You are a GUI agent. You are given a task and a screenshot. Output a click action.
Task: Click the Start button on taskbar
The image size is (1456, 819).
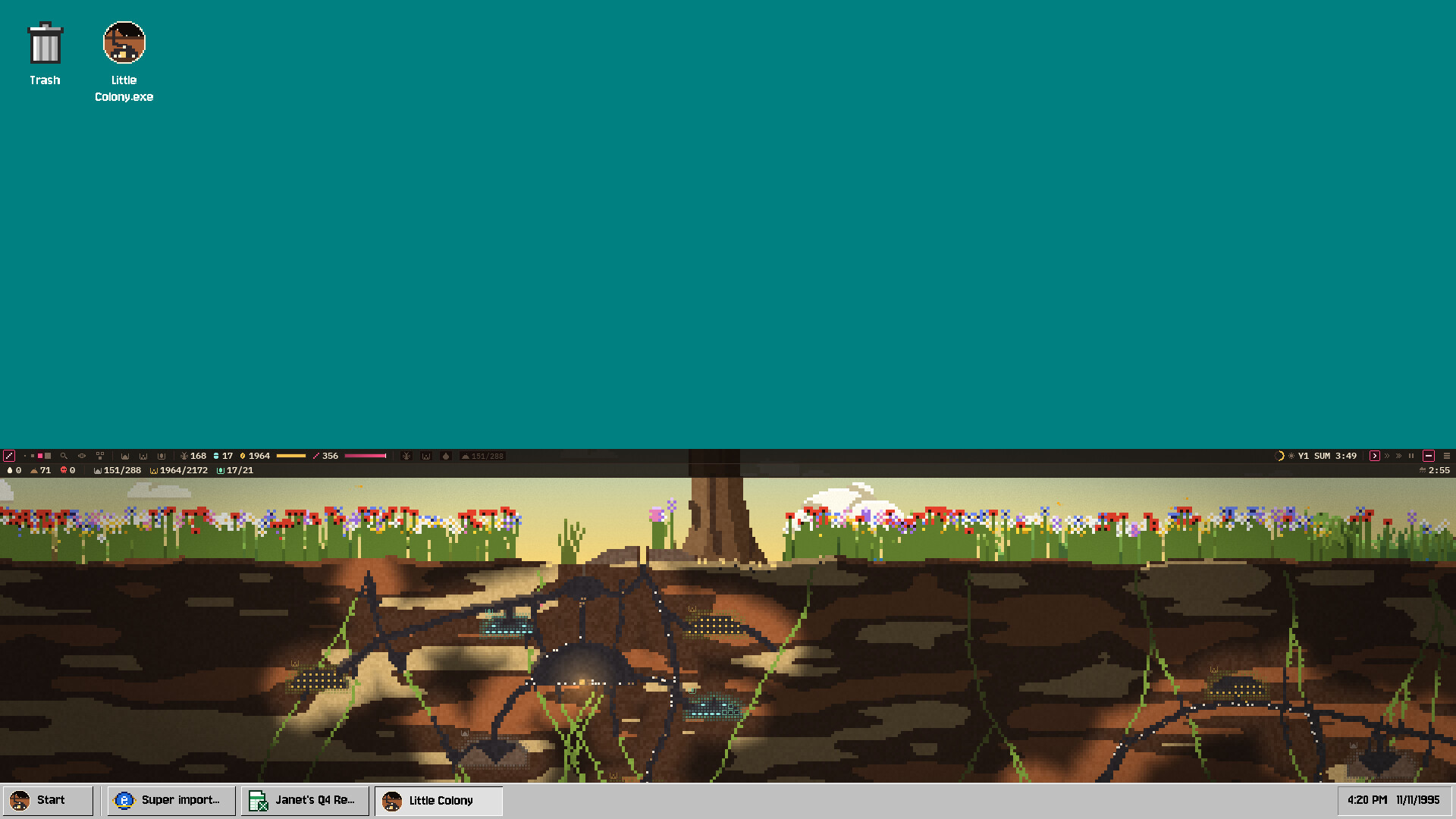click(x=48, y=800)
